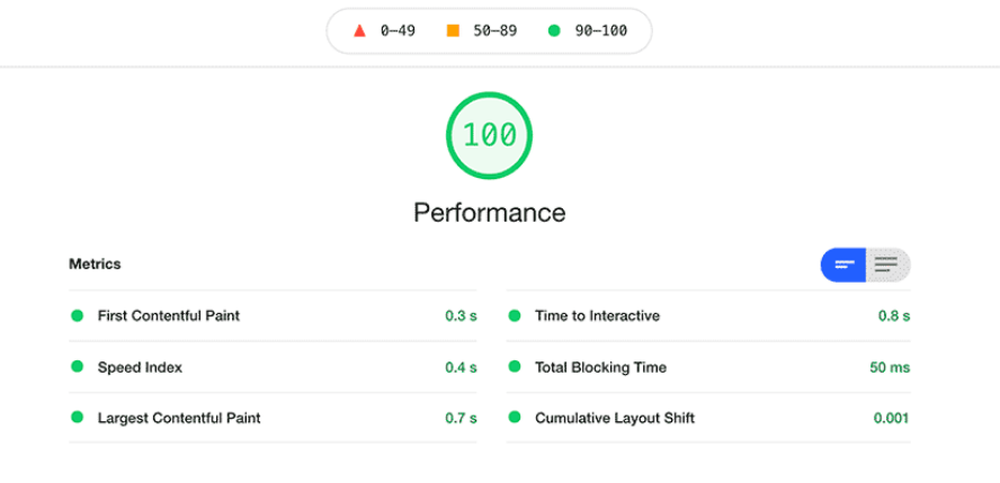The height and width of the screenshot is (483, 1000).
Task: Click the green dot beside Largest Contentful Paint
Action: point(77,418)
